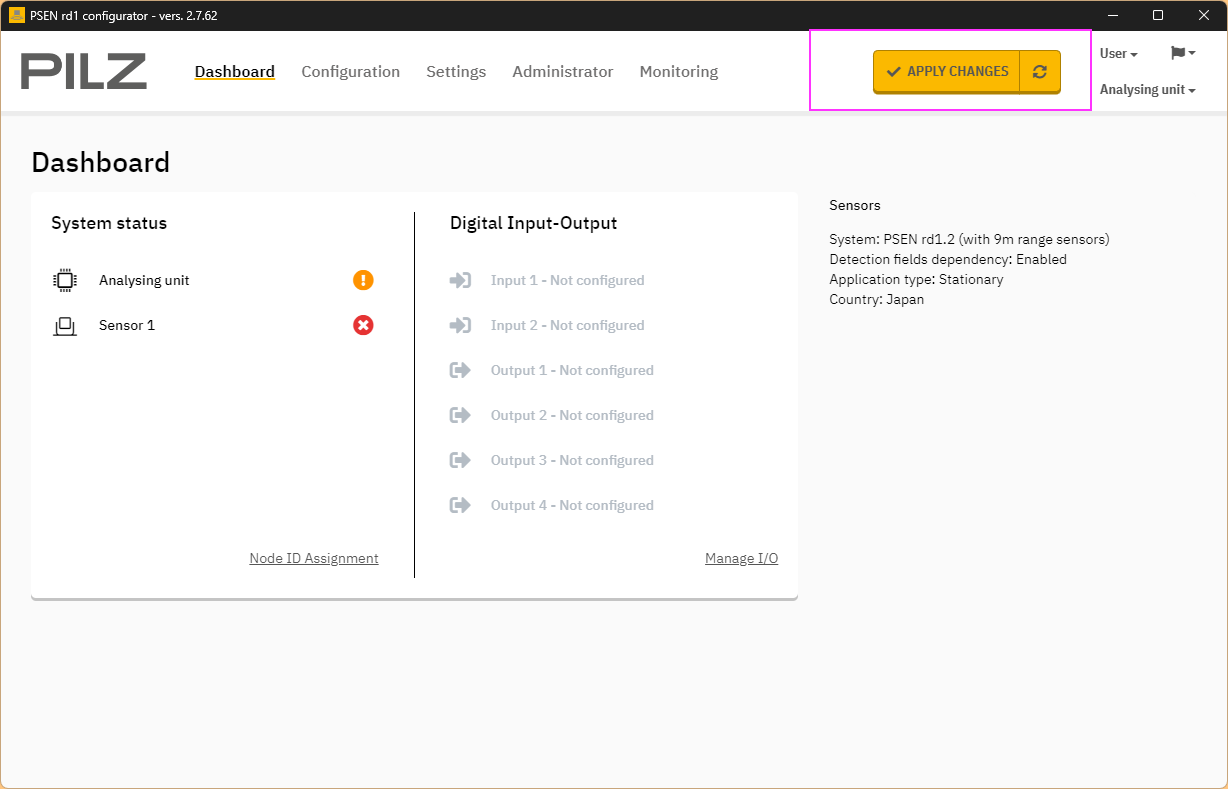Click the Digital Input-Output heading

click(x=534, y=223)
